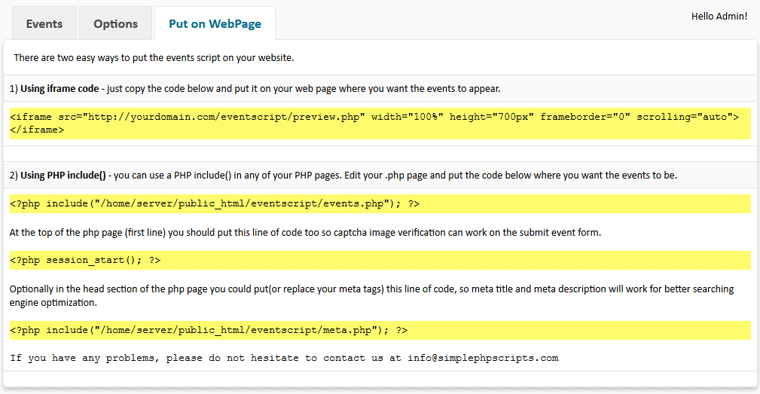The image size is (760, 394).
Task: Click the info@simplephpscripts.com contact address
Action: [x=483, y=358]
